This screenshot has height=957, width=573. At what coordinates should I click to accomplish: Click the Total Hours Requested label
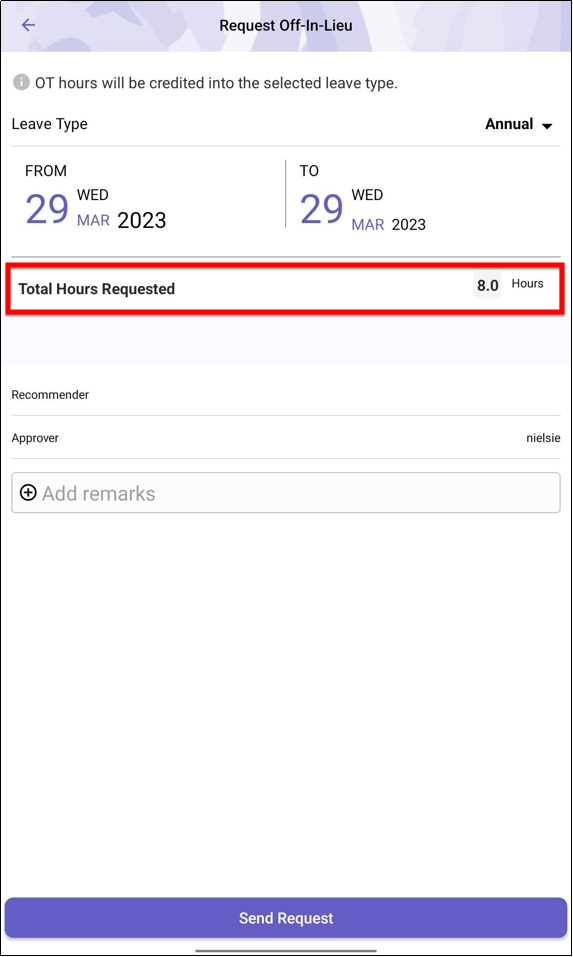[x=96, y=289]
